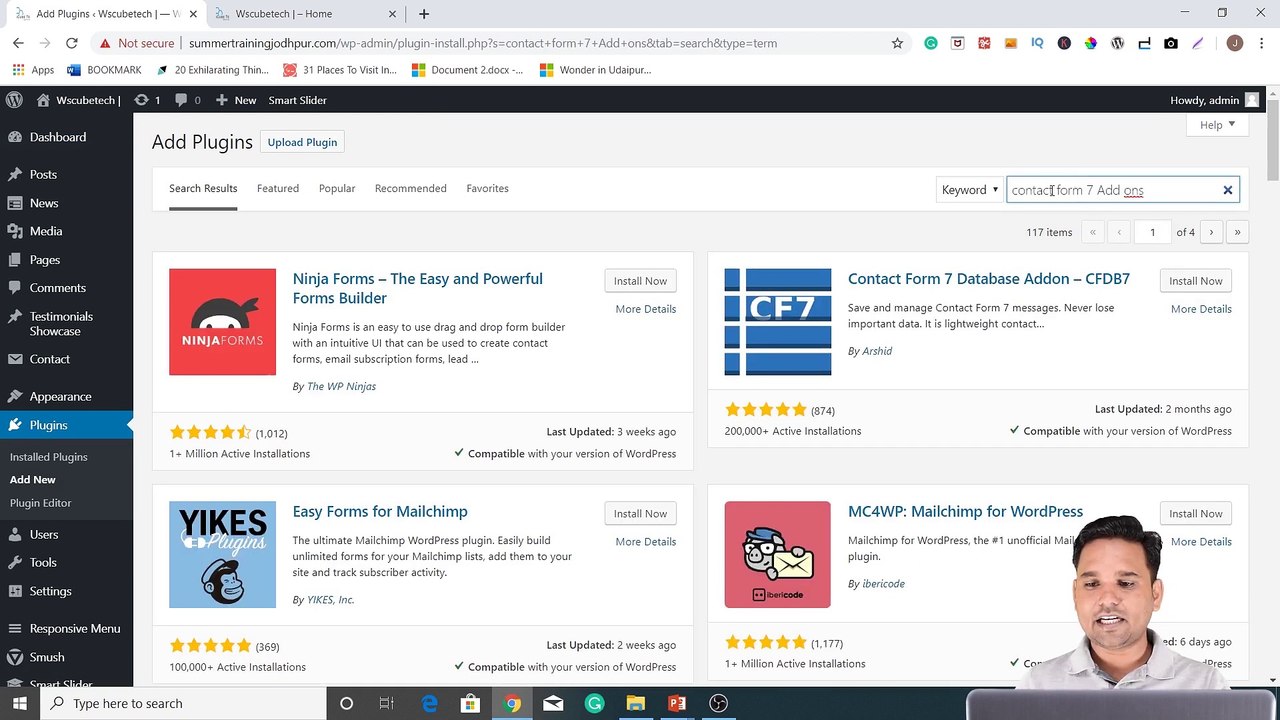Open the Contact Form 7 Database Addon title
Screen dimensions: 1280x720
[x=989, y=279]
